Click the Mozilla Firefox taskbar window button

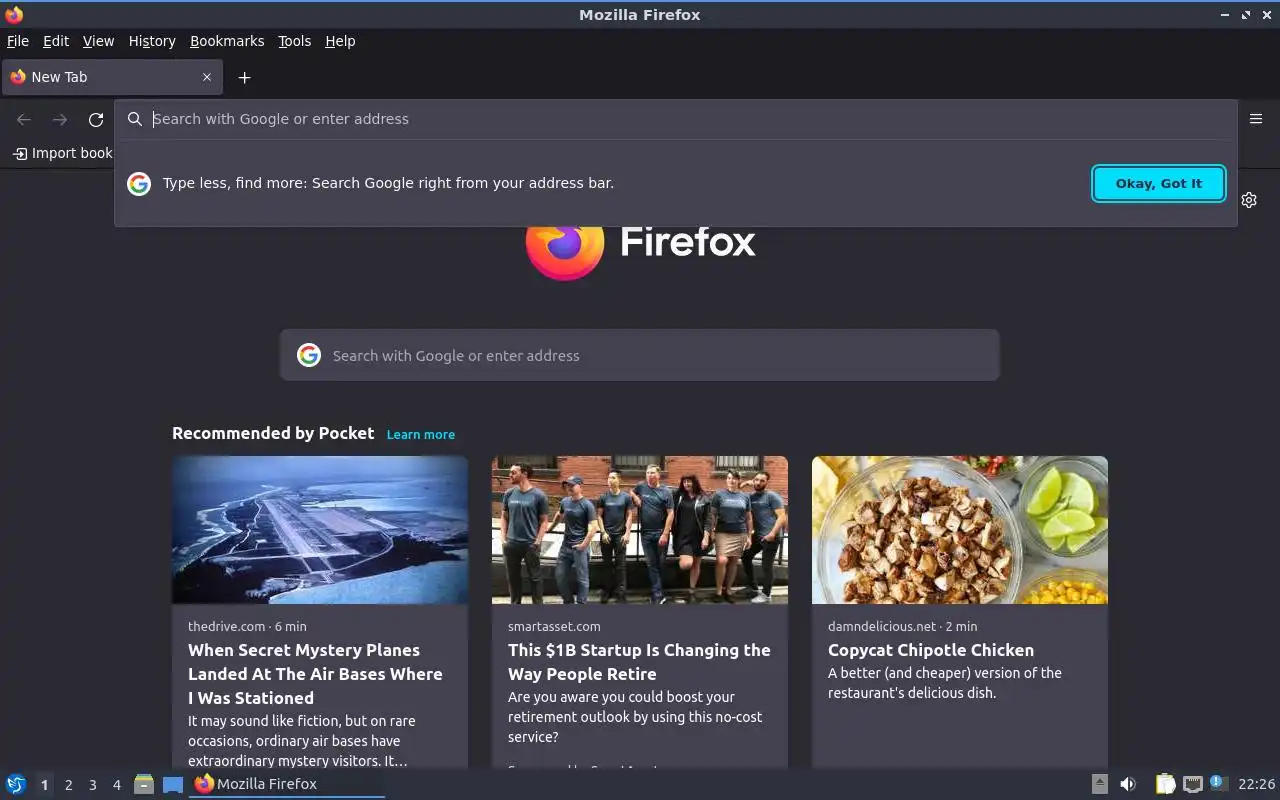coord(287,784)
